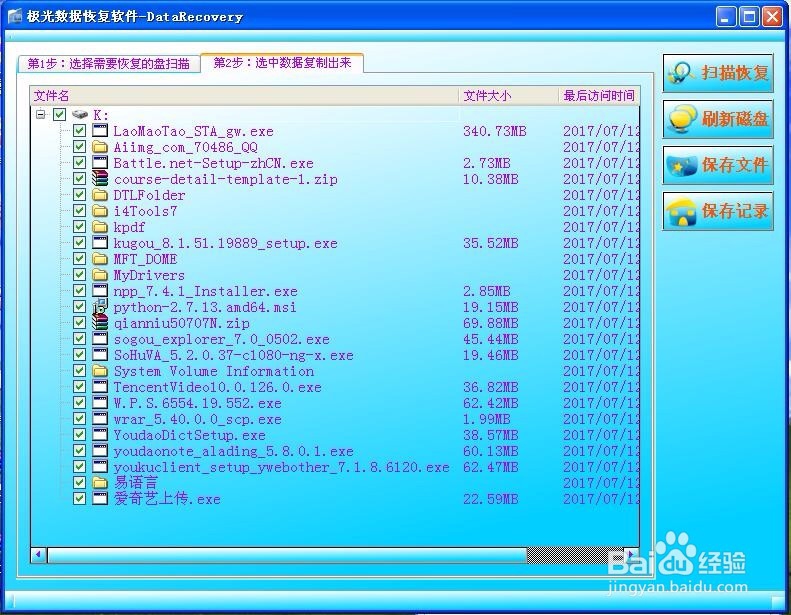Click the python-2.7.13.amd64.msi installer icon
791x615 pixels.
pyautogui.click(x=100, y=306)
